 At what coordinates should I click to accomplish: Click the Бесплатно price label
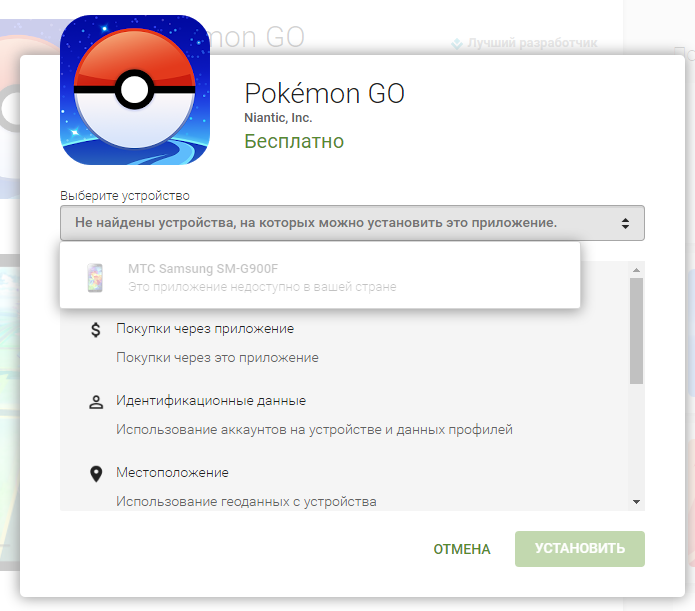(294, 141)
